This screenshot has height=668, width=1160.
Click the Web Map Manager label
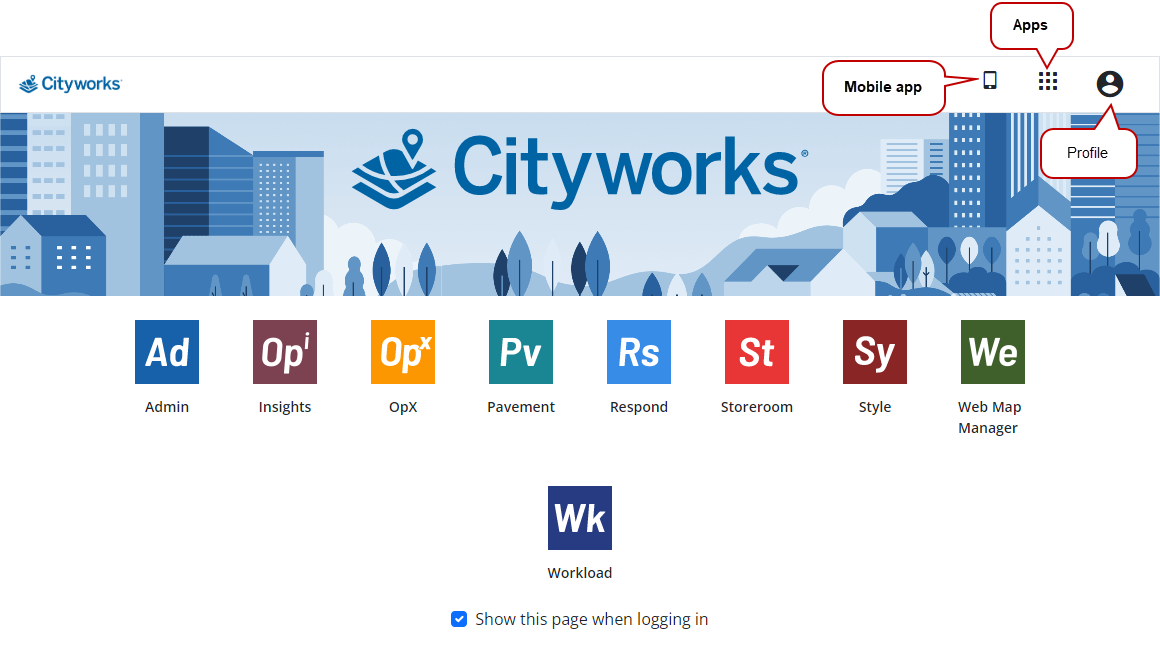989,417
